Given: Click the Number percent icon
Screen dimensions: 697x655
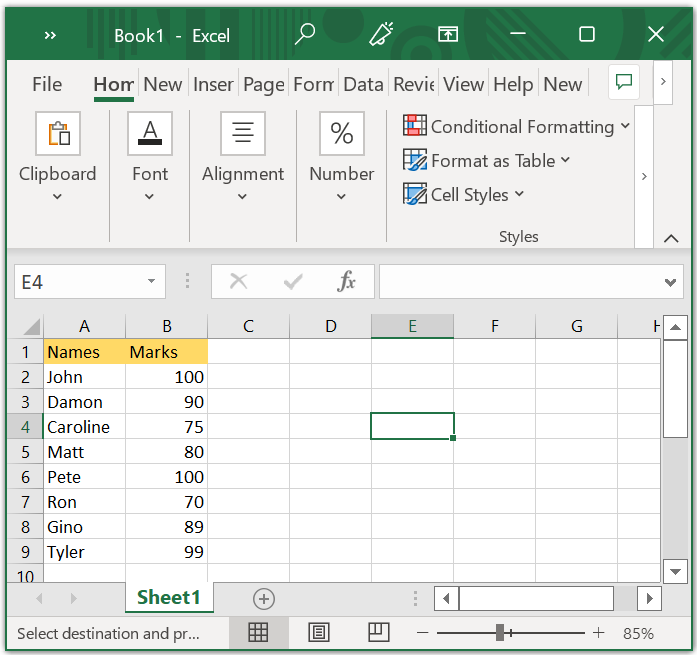Looking at the screenshot, I should click(342, 133).
